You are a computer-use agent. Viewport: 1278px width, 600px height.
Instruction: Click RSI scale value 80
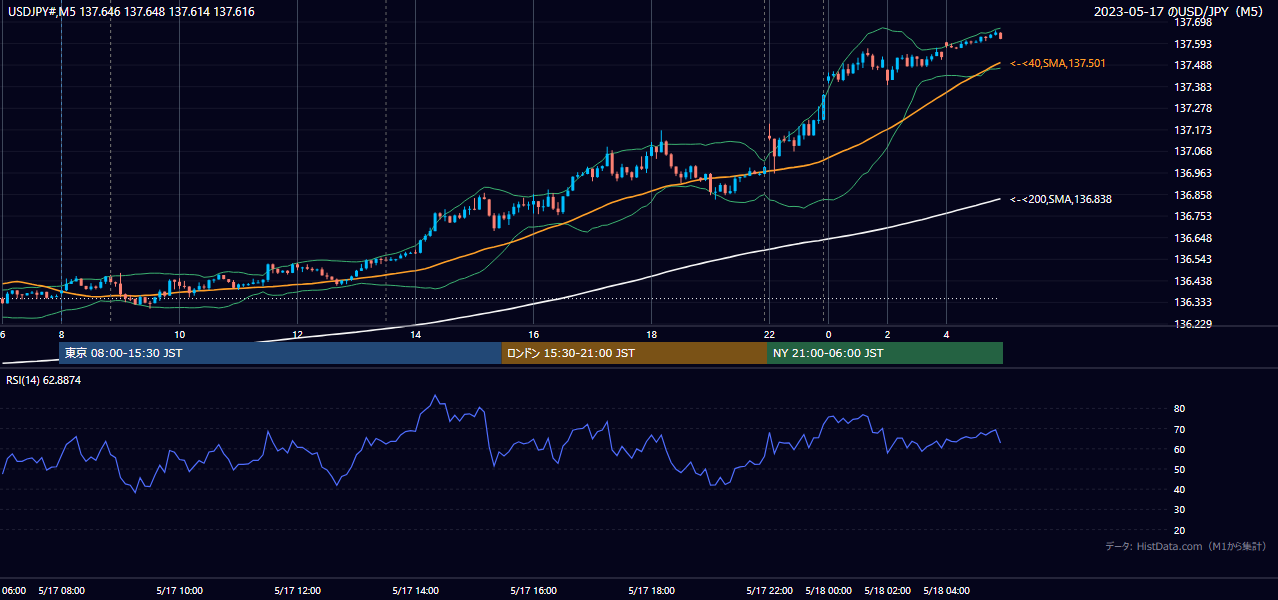coord(1179,409)
